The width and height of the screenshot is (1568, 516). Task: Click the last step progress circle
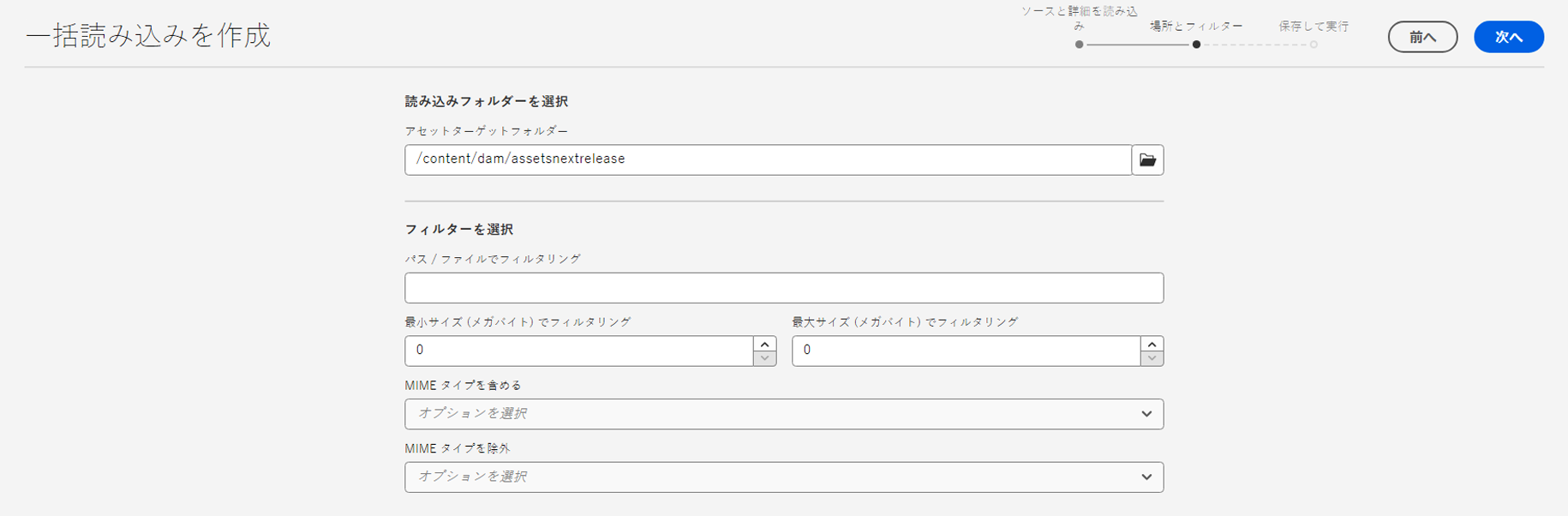[x=1314, y=45]
